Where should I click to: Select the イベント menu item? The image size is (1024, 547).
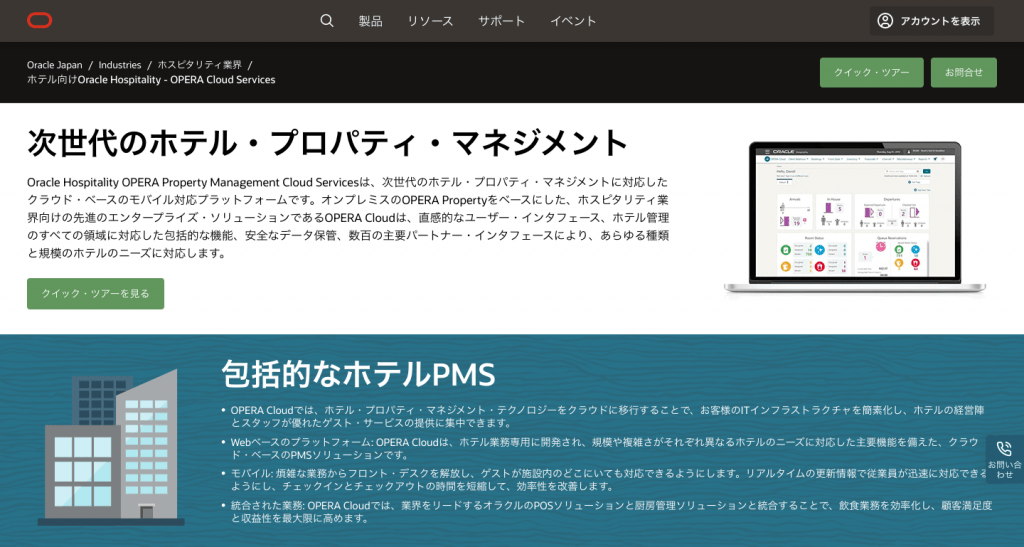point(573,21)
